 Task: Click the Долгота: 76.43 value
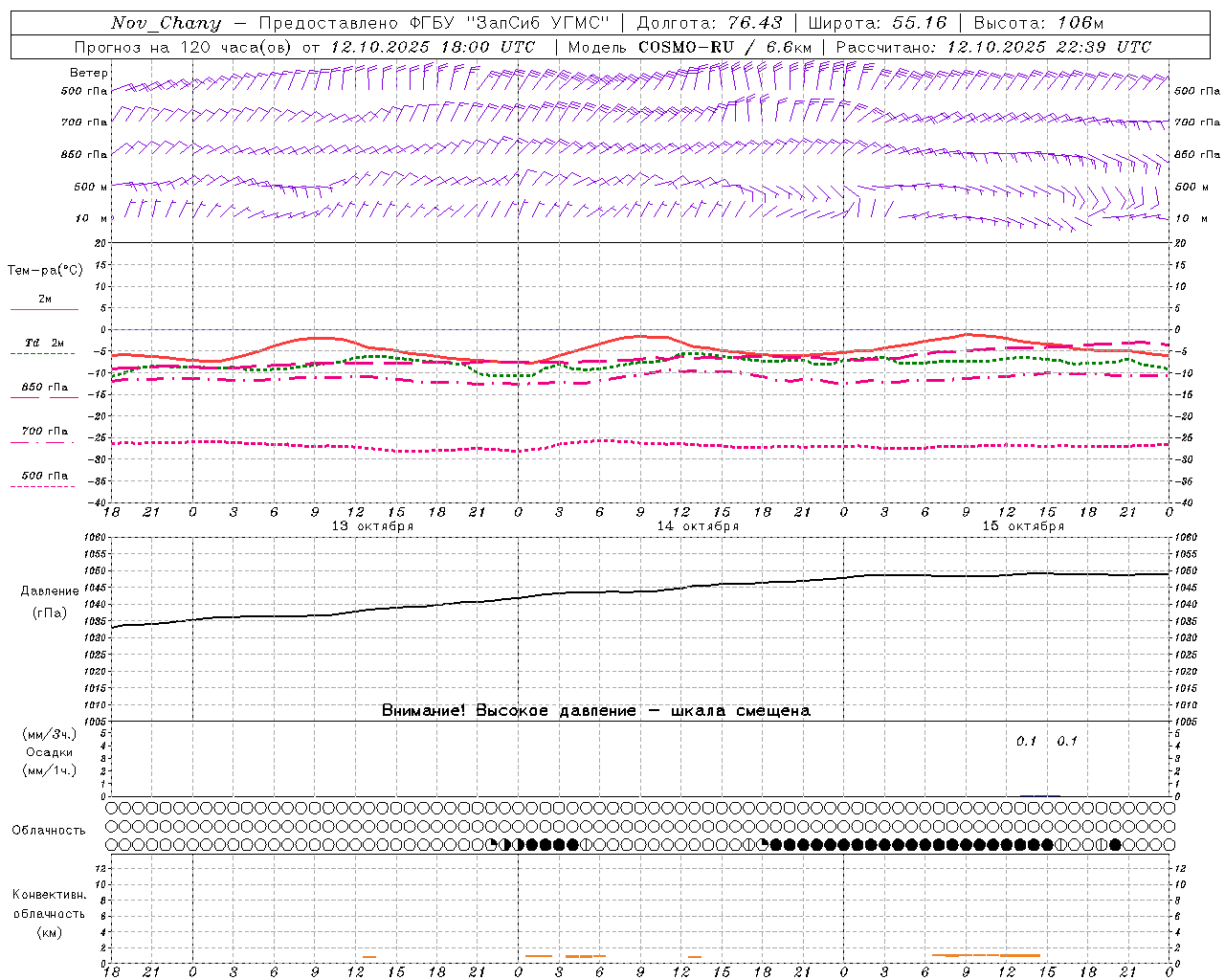709,23
